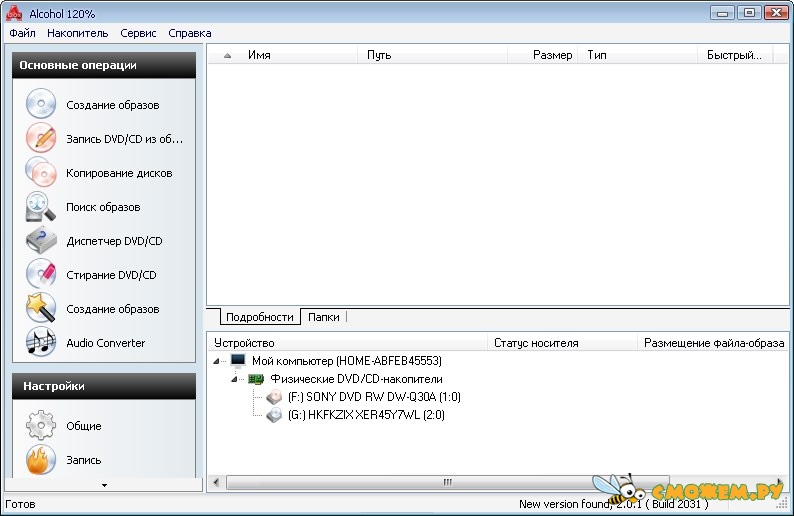Viewport: 794px width, 516px height.
Task: Click the music notes Audio Converter icon
Action: [41, 342]
